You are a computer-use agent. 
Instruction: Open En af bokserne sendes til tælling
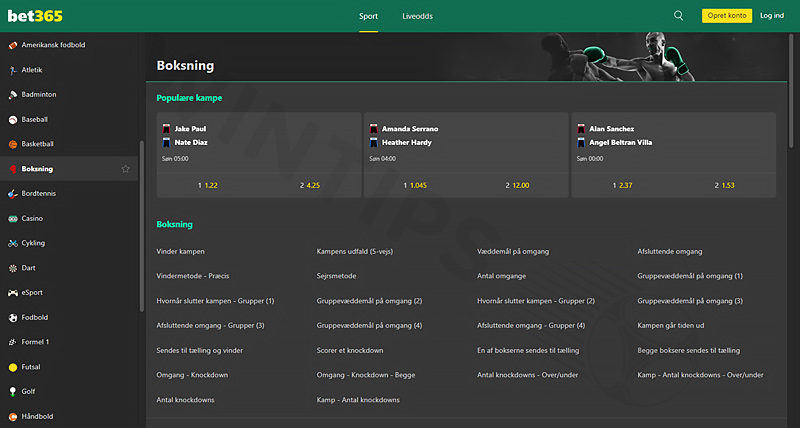pos(528,350)
